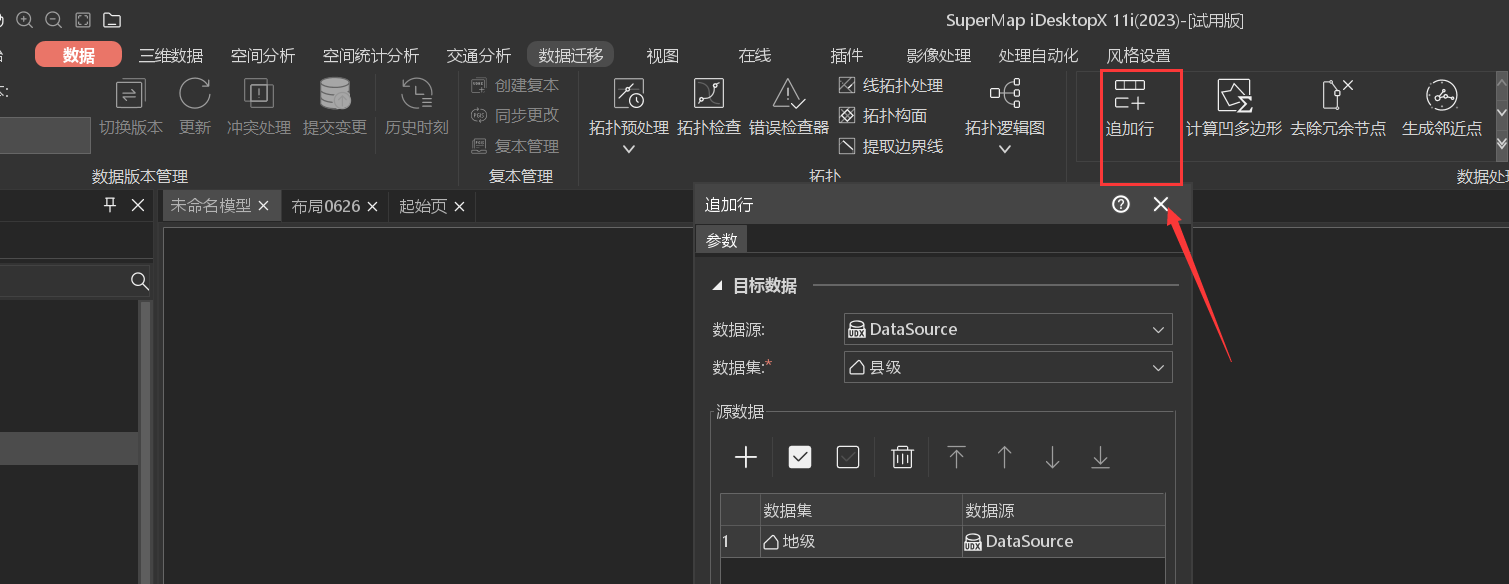Click the select-all checkbox icon in source toolbar
Viewport: 1509px width, 584px height.
tap(800, 457)
